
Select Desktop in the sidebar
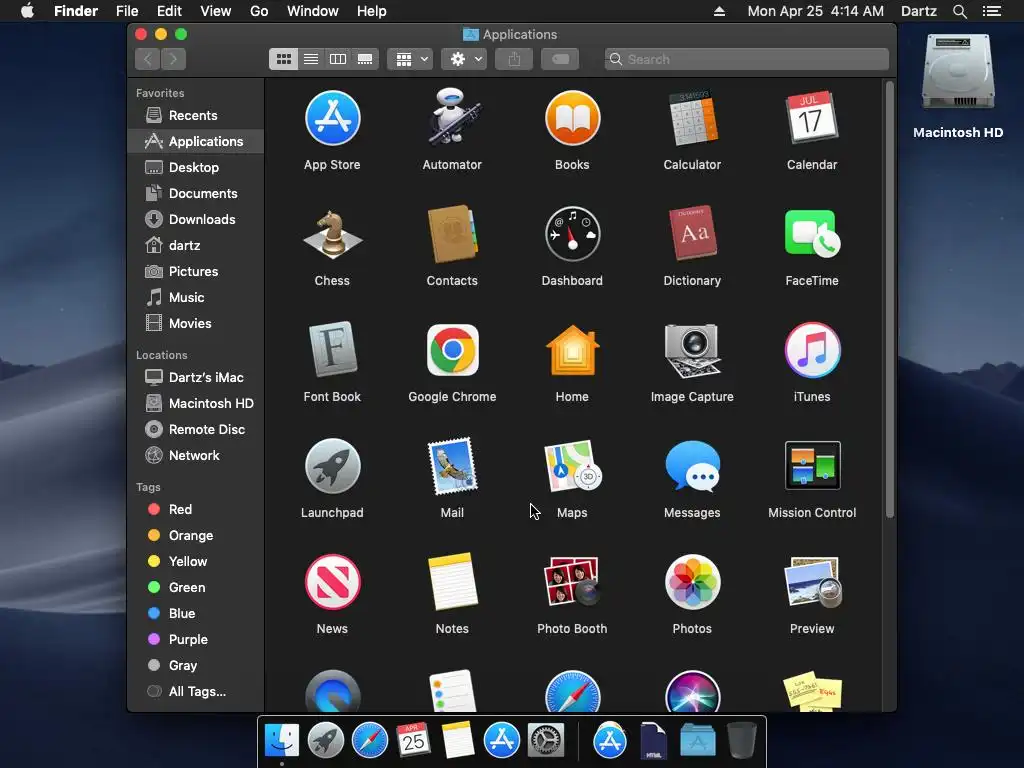click(x=196, y=167)
